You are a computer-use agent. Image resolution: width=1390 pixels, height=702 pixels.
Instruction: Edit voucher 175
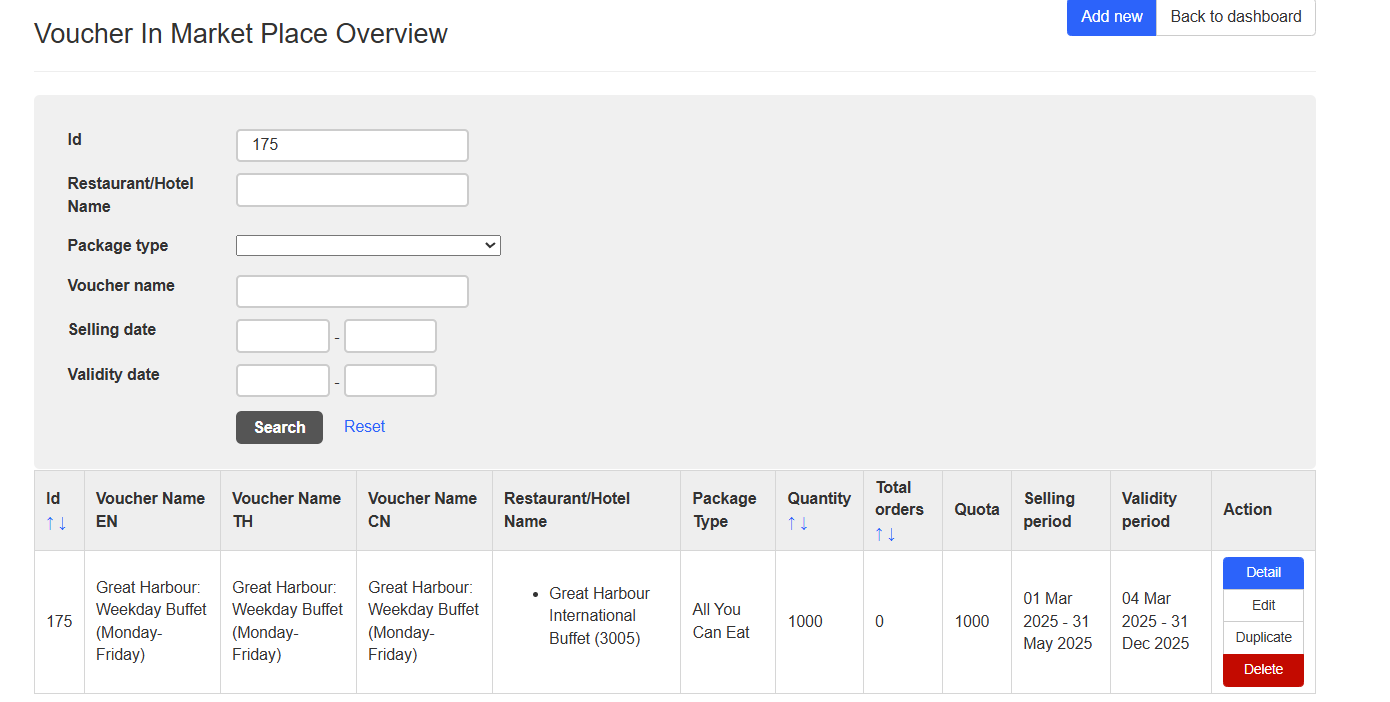coord(1263,605)
